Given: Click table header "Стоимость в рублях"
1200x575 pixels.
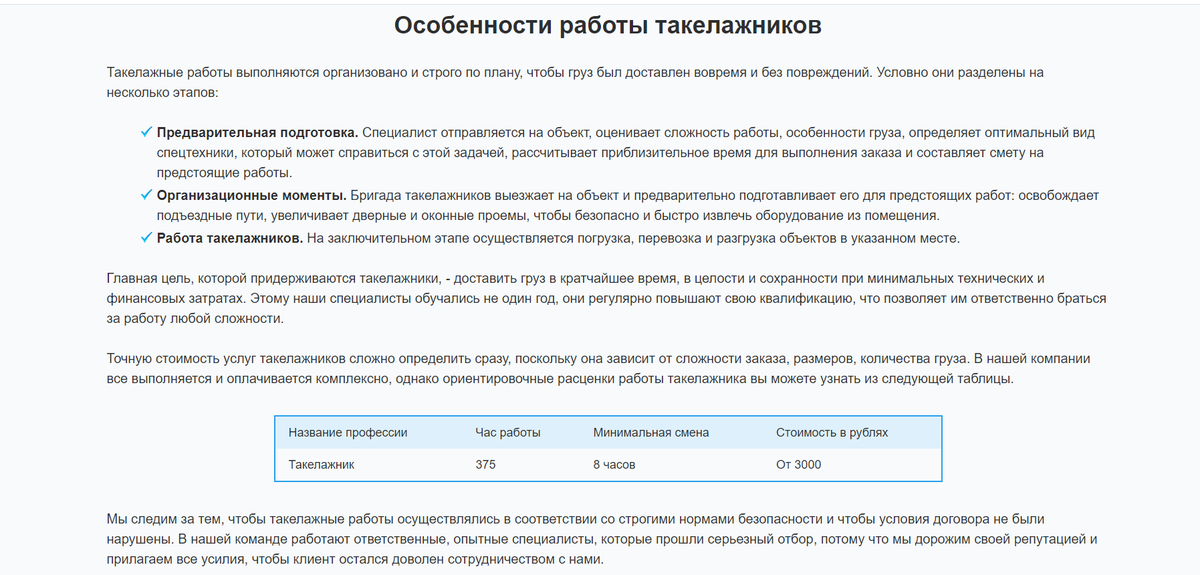Looking at the screenshot, I should coord(832,433).
